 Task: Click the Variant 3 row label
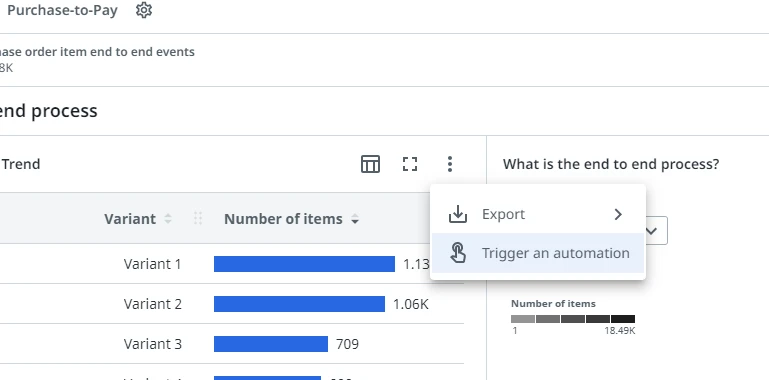click(153, 344)
